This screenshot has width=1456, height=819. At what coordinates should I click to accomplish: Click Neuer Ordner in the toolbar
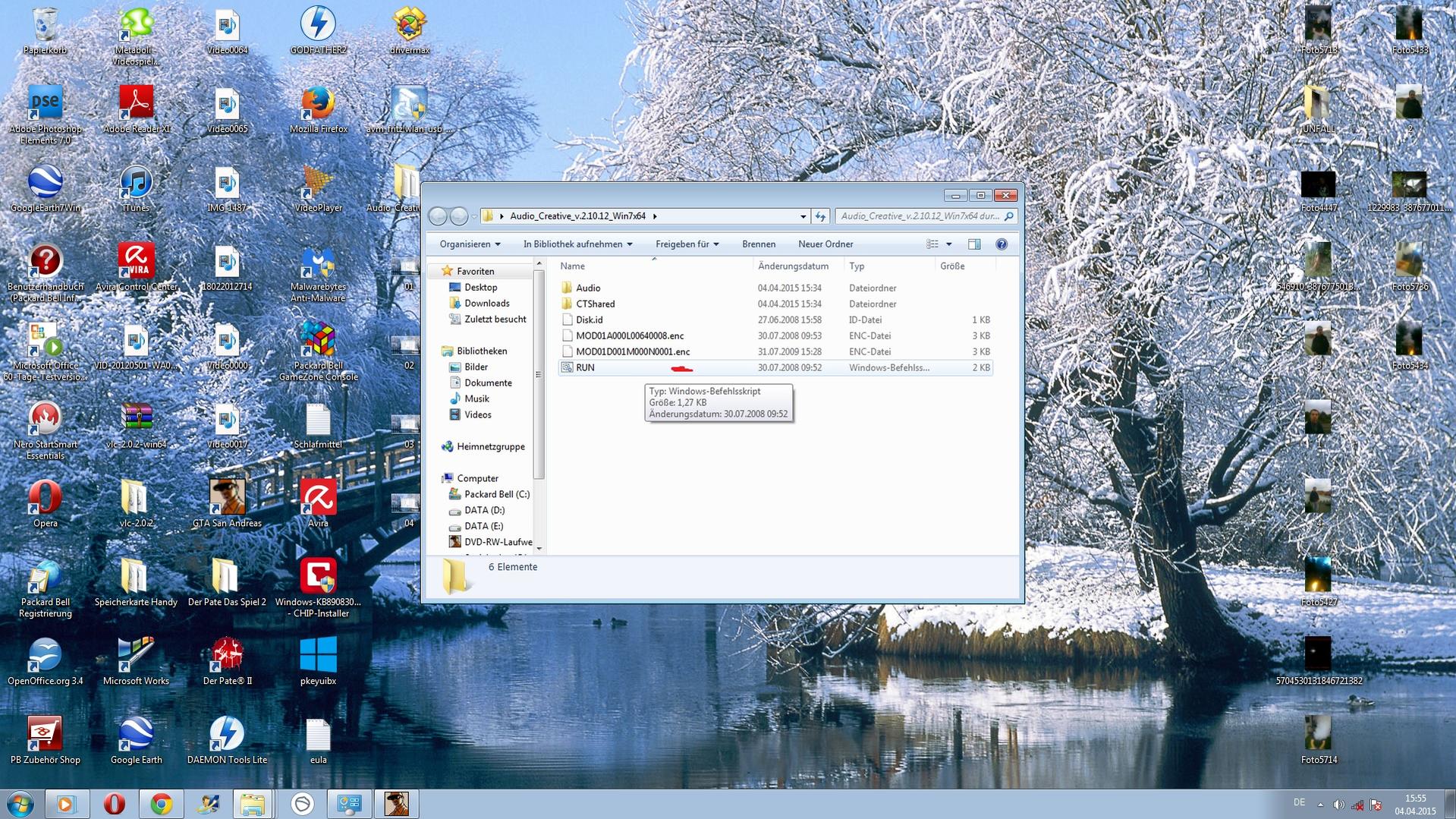click(825, 244)
